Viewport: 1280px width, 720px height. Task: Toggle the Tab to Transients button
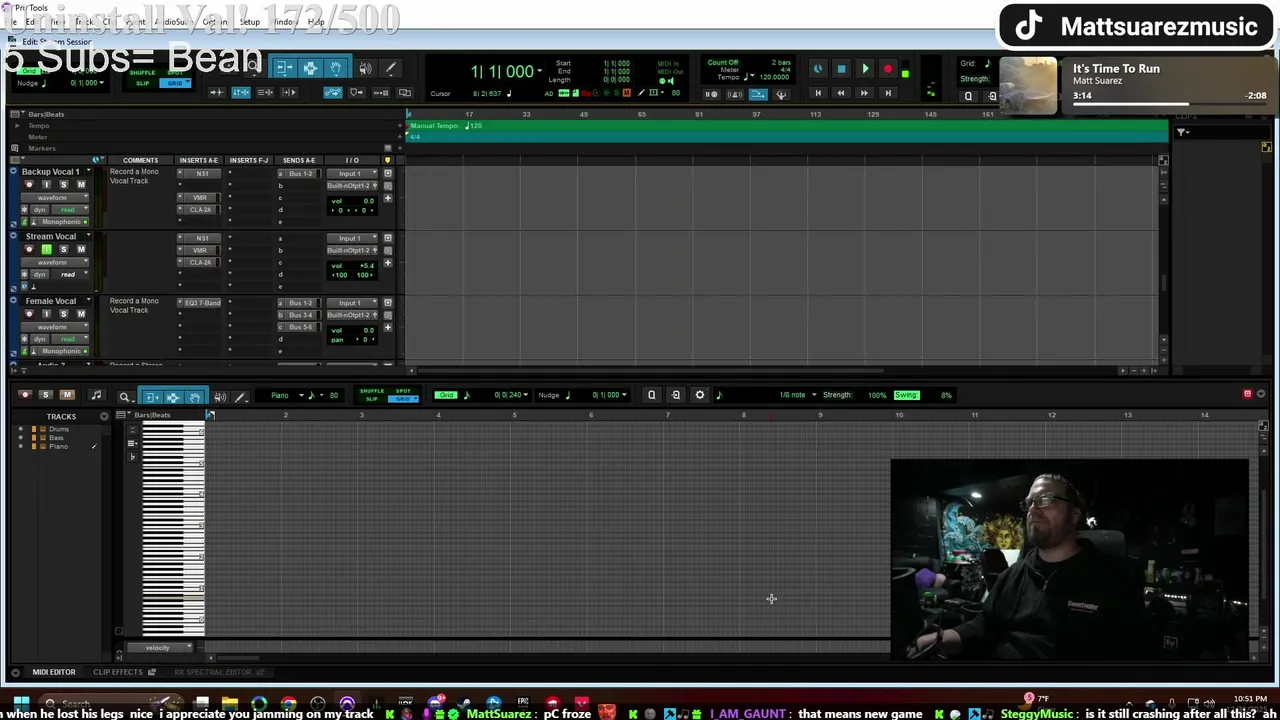217,92
